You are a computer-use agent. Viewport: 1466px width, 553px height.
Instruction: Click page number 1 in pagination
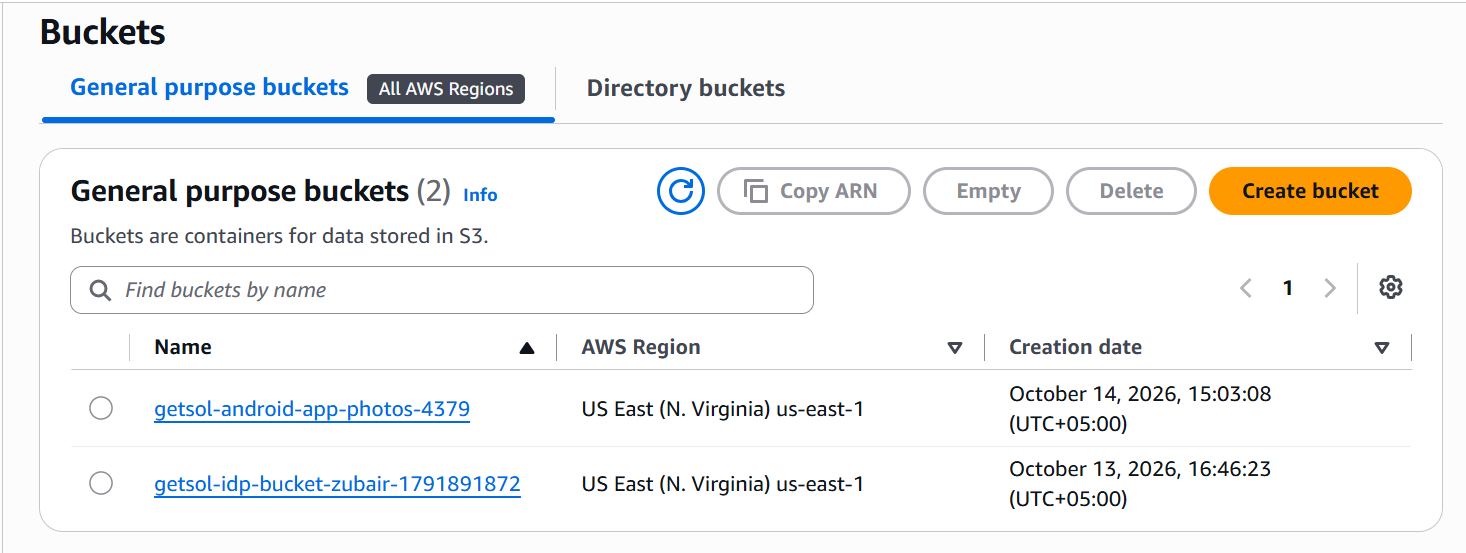click(x=1288, y=288)
